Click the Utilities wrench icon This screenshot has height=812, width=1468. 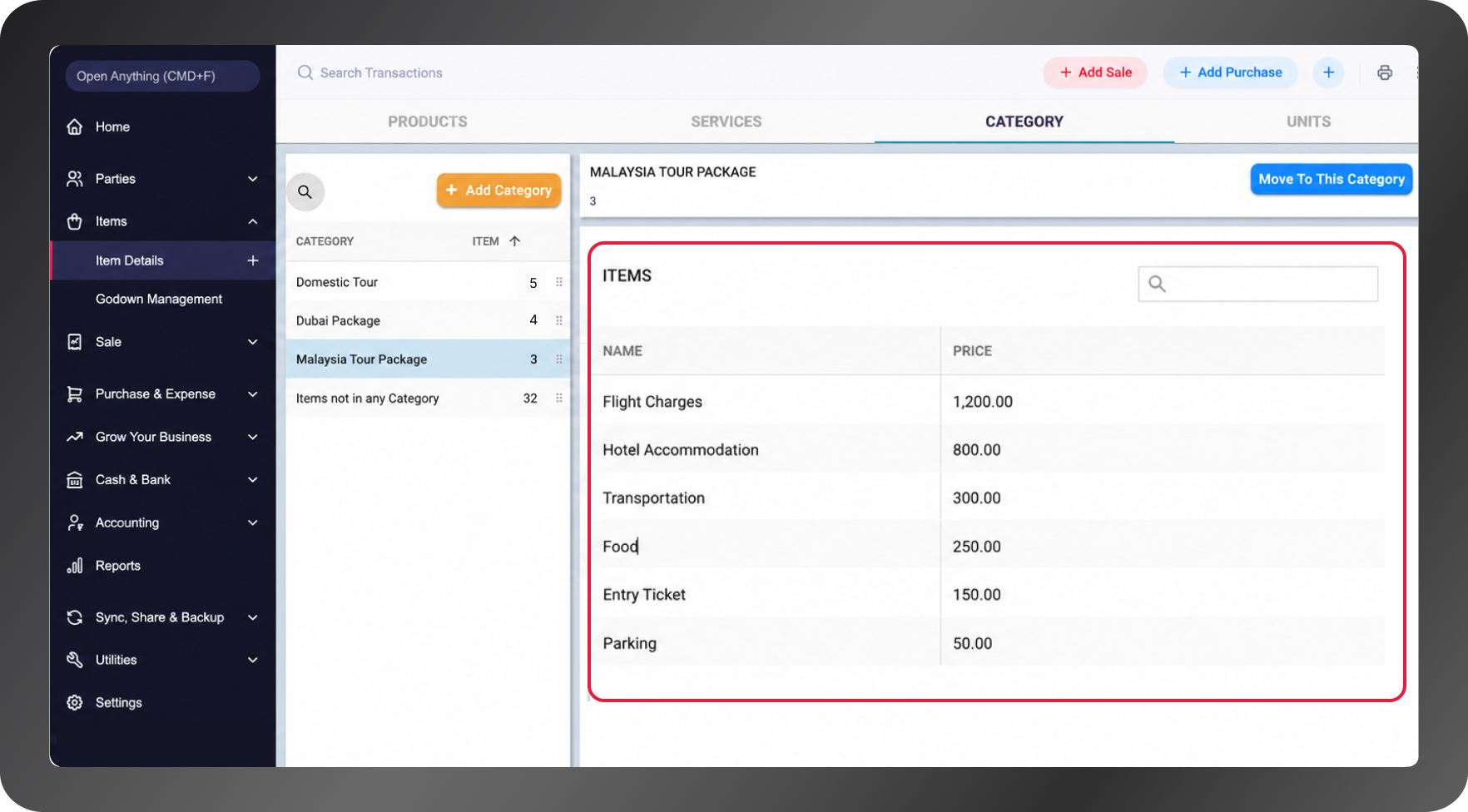(75, 660)
